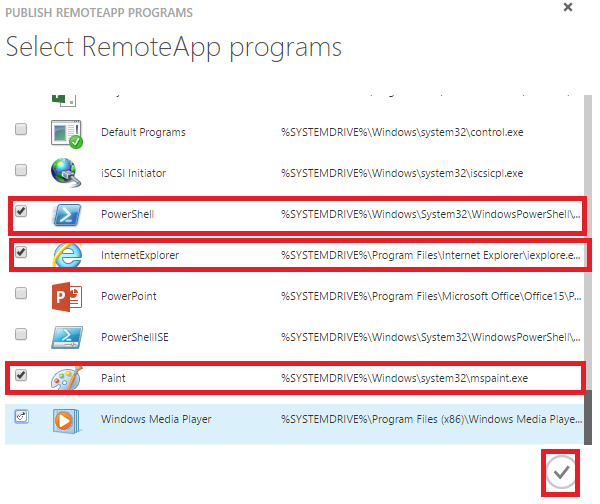Click the Windows Media Player icon
The image size is (600, 504).
coord(67,421)
